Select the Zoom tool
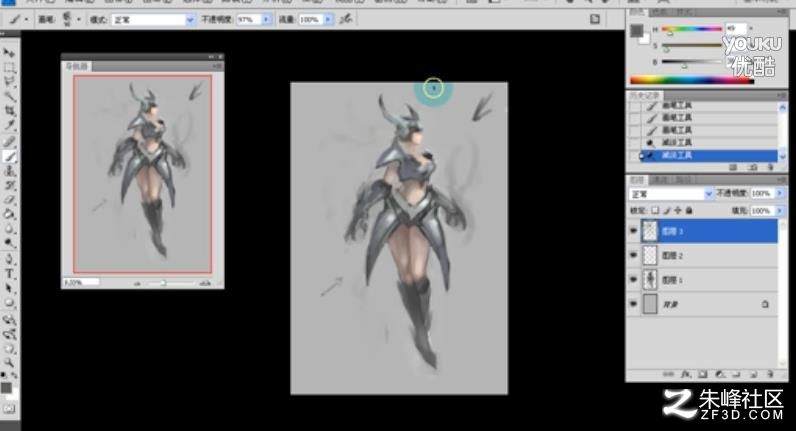 click(x=9, y=362)
